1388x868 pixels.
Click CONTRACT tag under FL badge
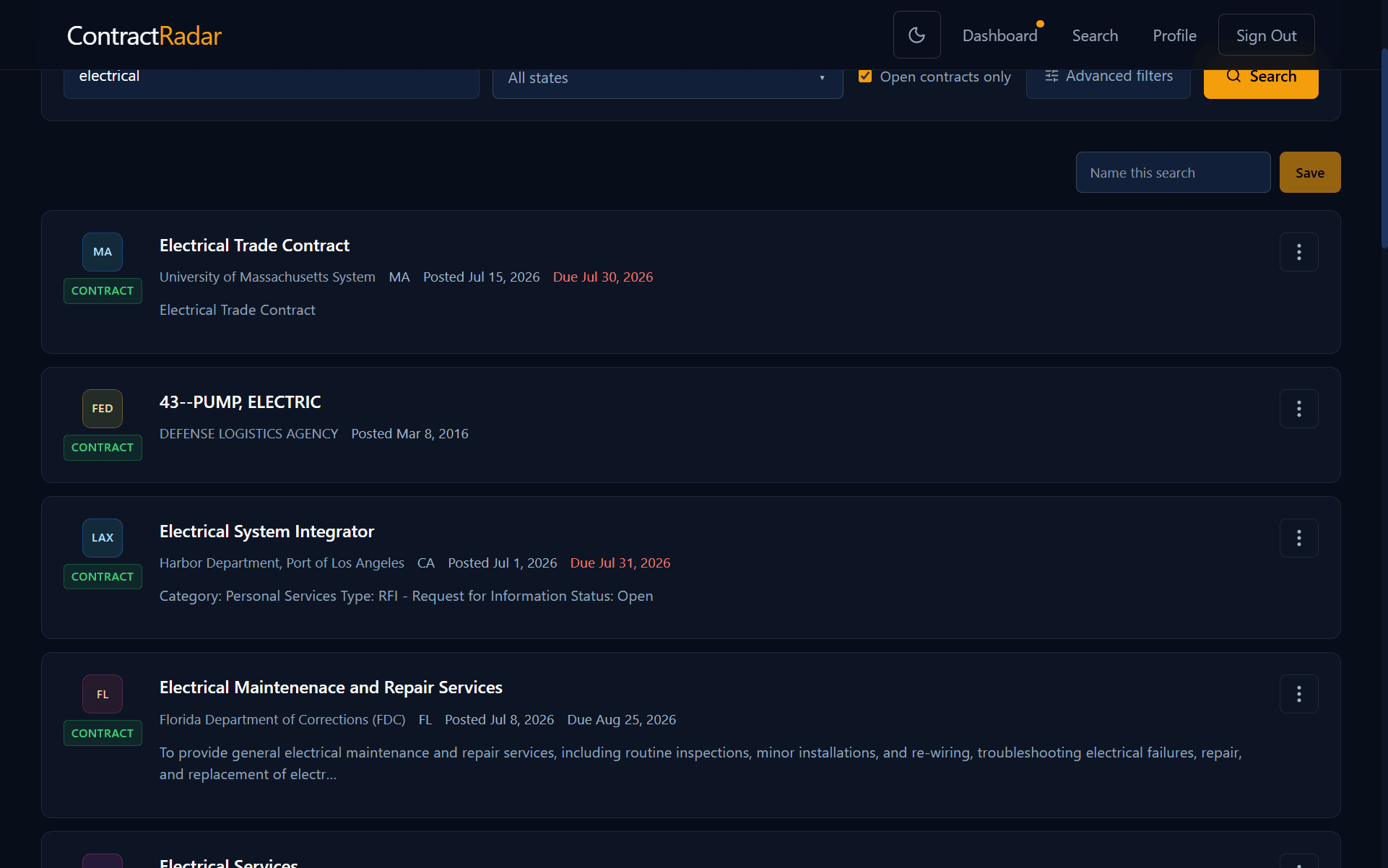click(x=103, y=733)
